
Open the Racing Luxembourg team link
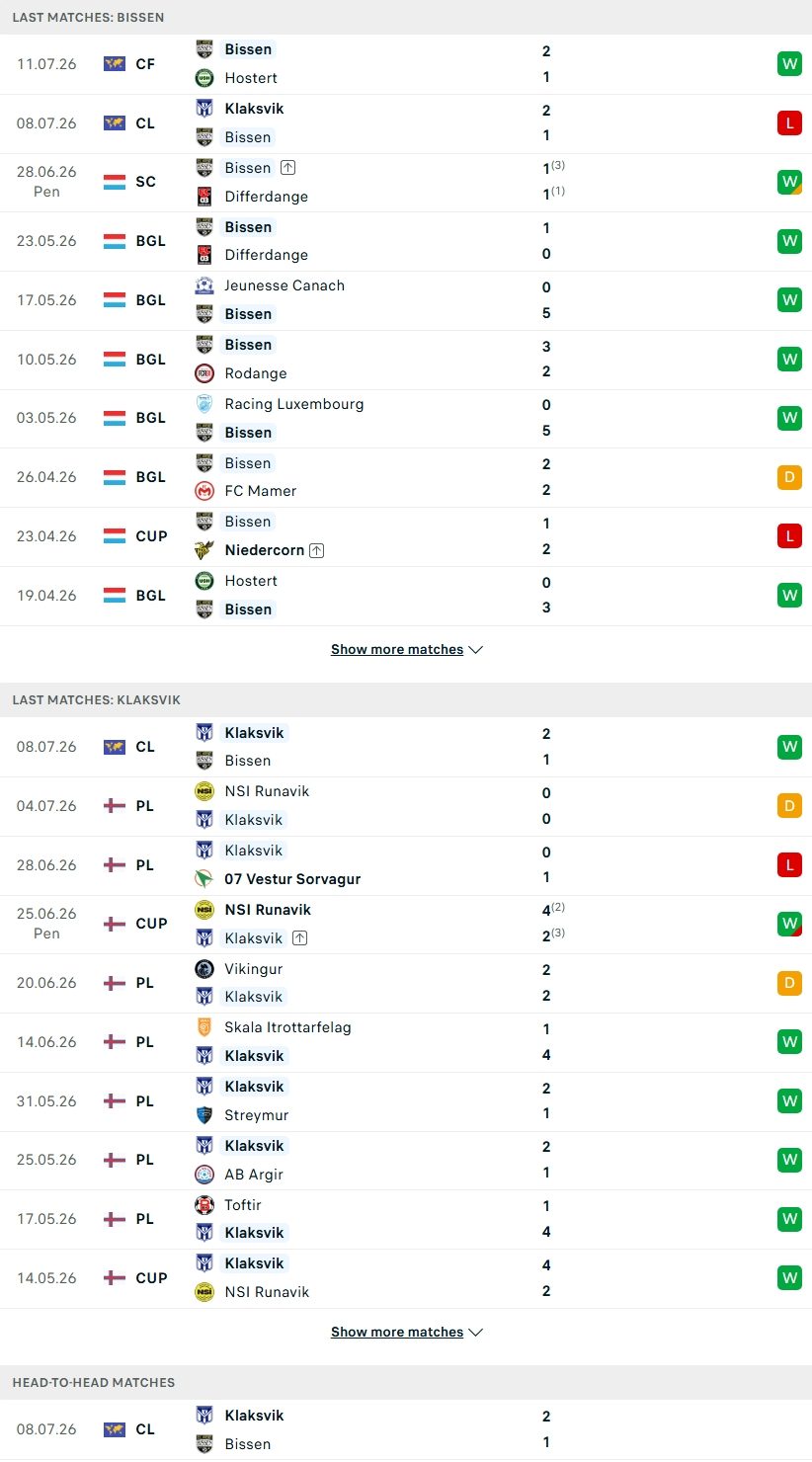click(x=293, y=404)
